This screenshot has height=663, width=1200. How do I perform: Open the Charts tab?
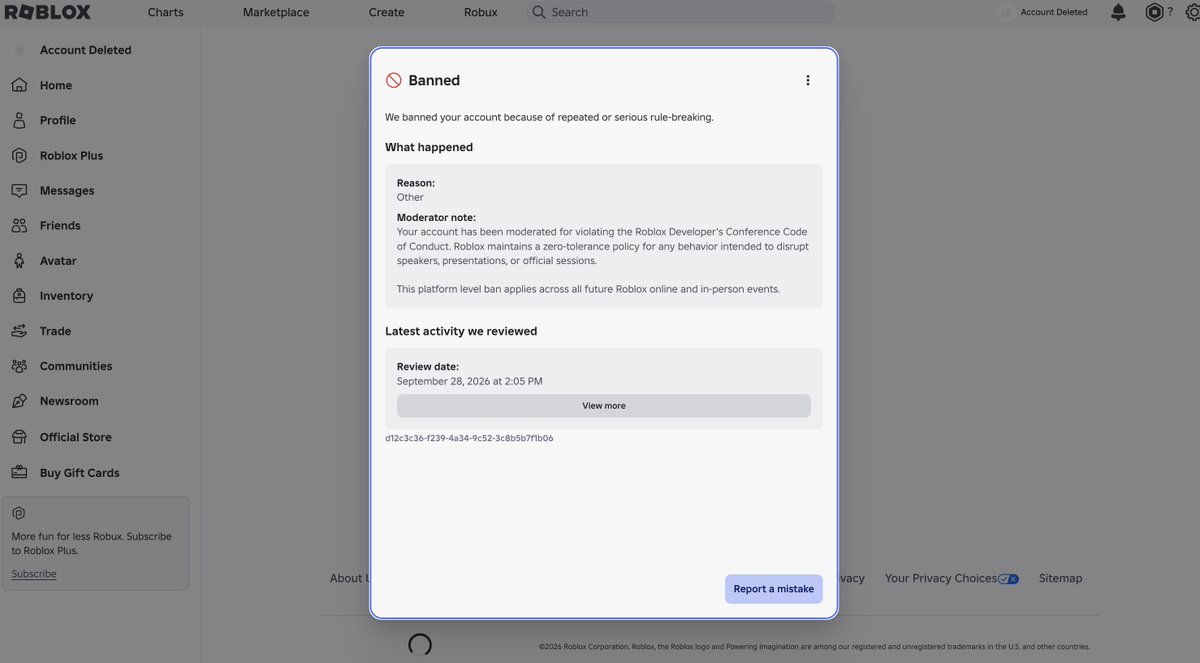165,12
